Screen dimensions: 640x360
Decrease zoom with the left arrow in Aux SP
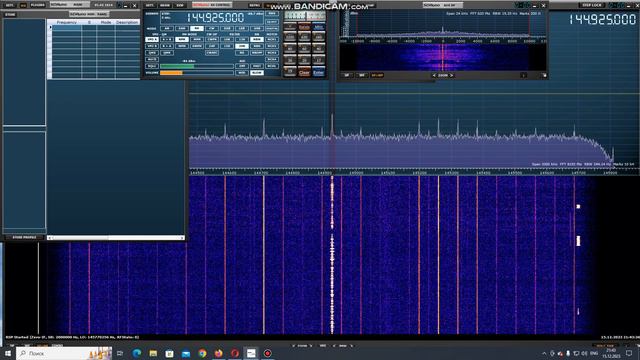point(434,76)
